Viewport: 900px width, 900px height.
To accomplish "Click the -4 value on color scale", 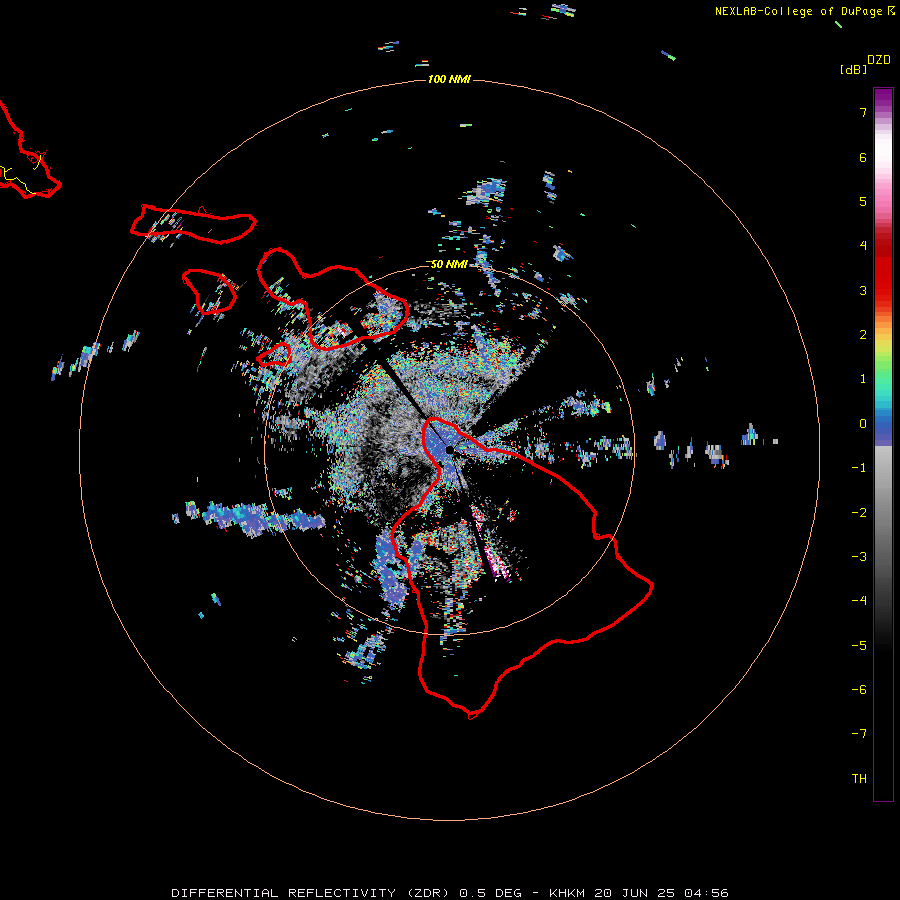I will [859, 601].
